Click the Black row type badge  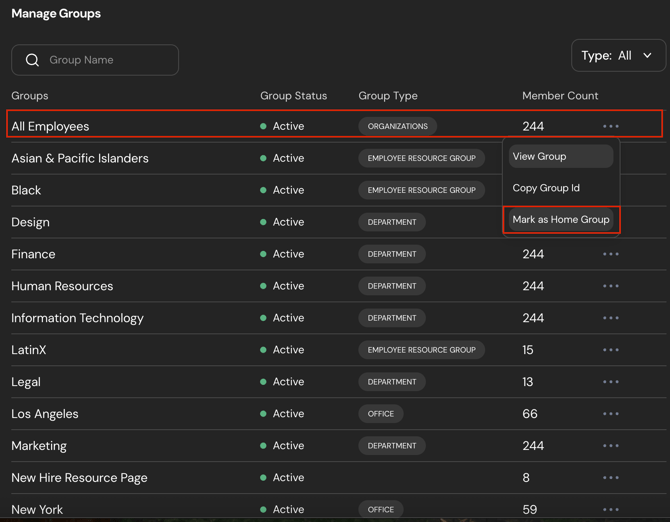pos(421,190)
